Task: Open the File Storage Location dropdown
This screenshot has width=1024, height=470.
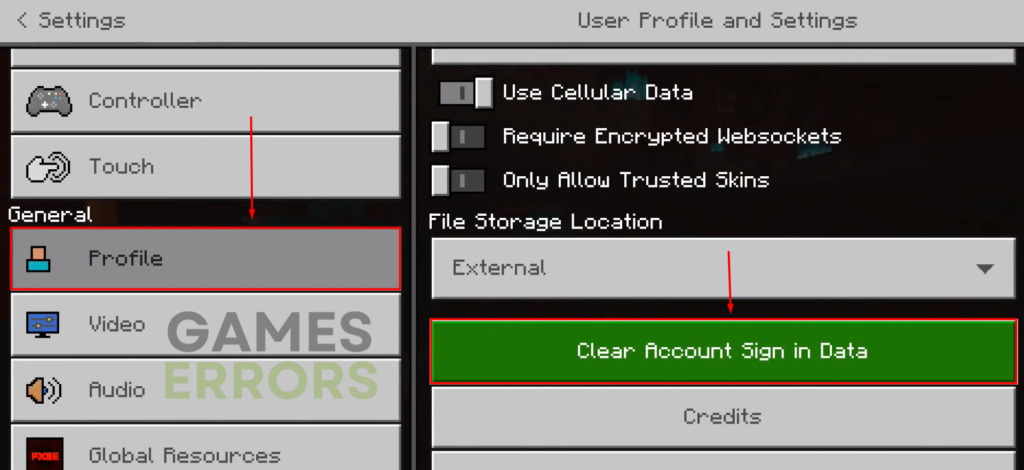Action: pyautogui.click(x=723, y=268)
